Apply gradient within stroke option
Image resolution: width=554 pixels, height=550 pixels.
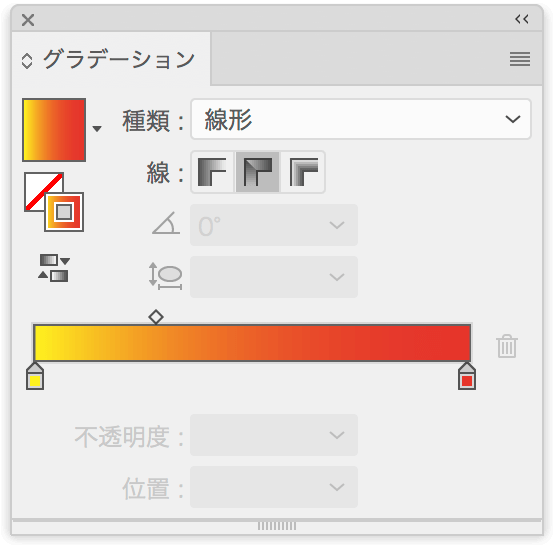pos(212,172)
